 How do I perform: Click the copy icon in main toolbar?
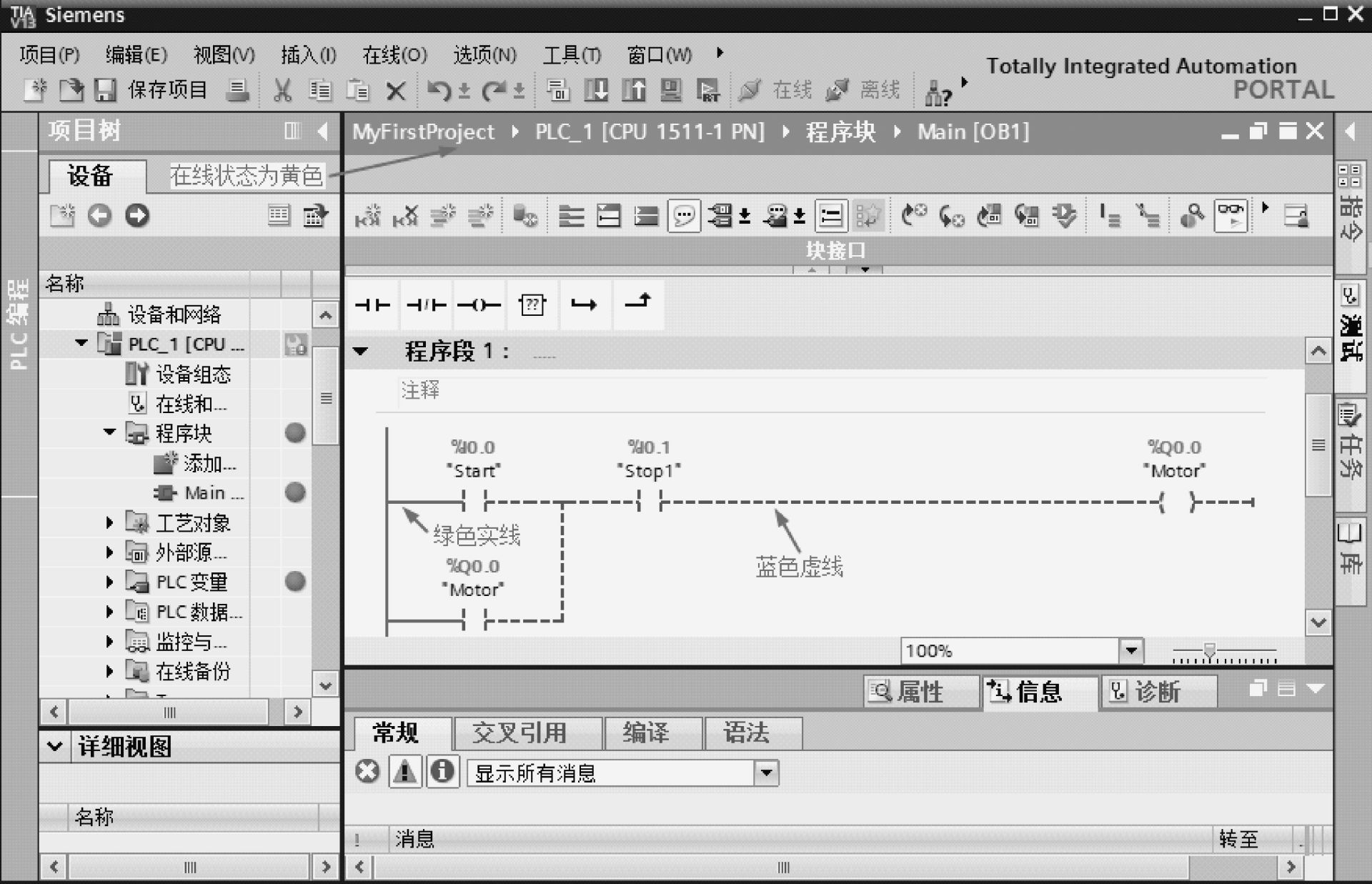point(320,90)
